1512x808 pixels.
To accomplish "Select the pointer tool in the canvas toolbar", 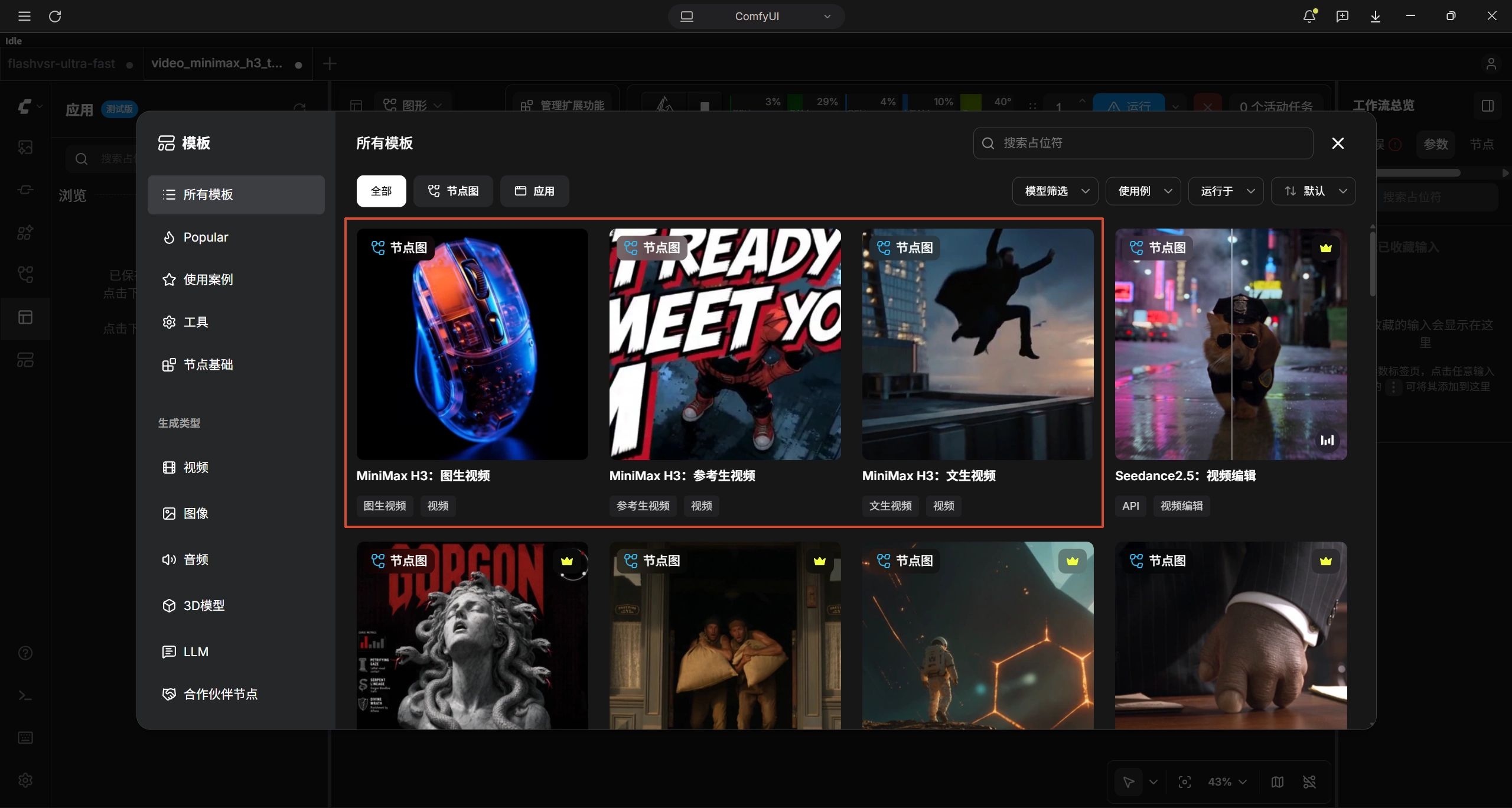I will point(1128,782).
